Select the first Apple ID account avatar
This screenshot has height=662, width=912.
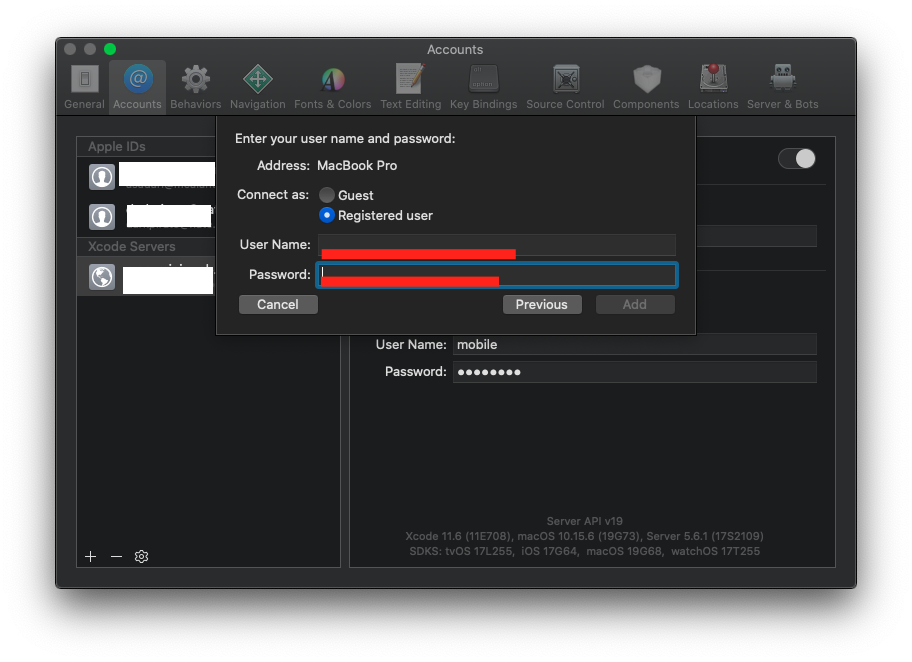(102, 177)
